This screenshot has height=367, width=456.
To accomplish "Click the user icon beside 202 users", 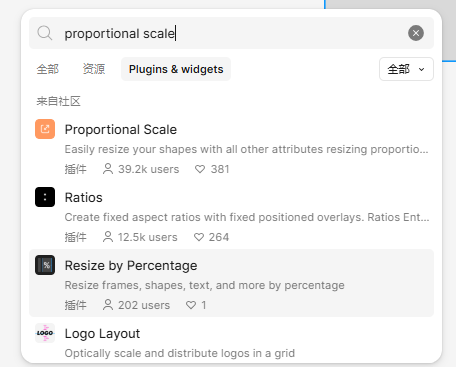I will [108, 305].
